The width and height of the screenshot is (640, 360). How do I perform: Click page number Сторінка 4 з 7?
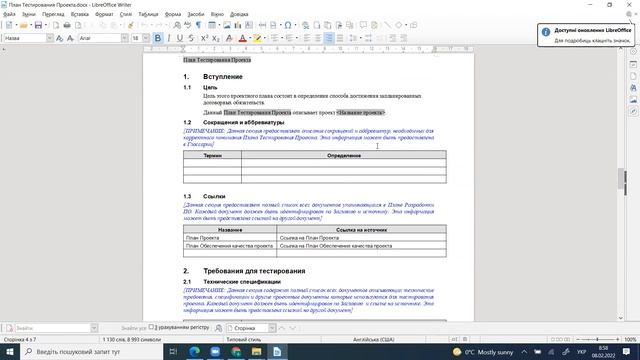(x=20, y=340)
